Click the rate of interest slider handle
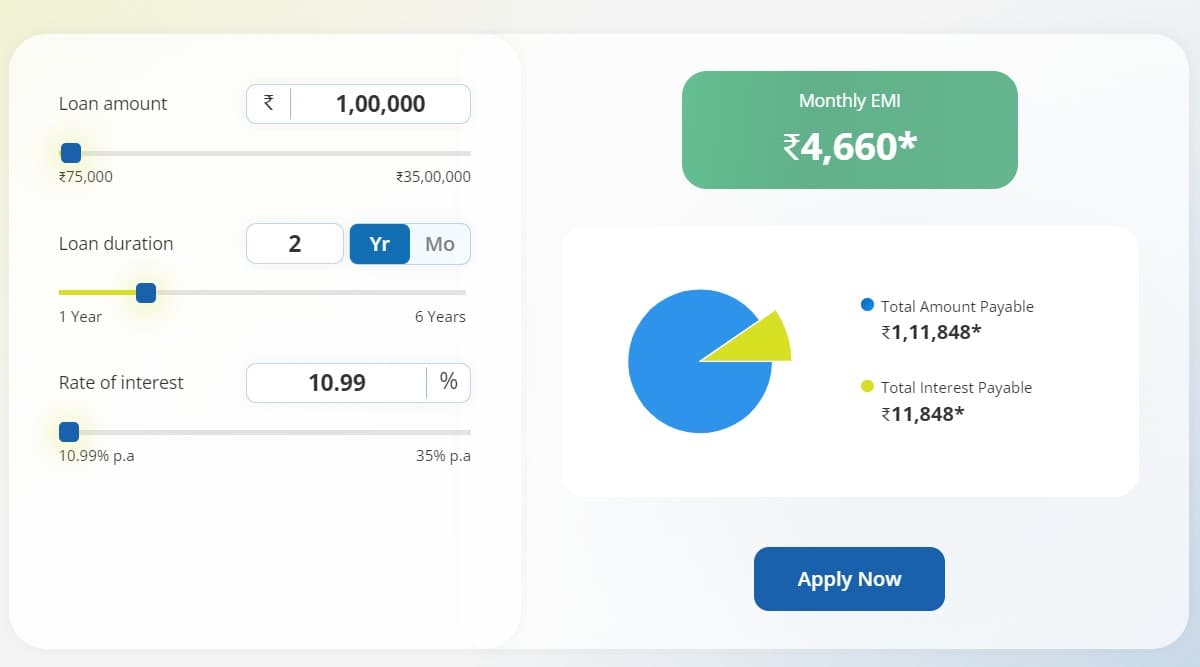 [x=68, y=431]
